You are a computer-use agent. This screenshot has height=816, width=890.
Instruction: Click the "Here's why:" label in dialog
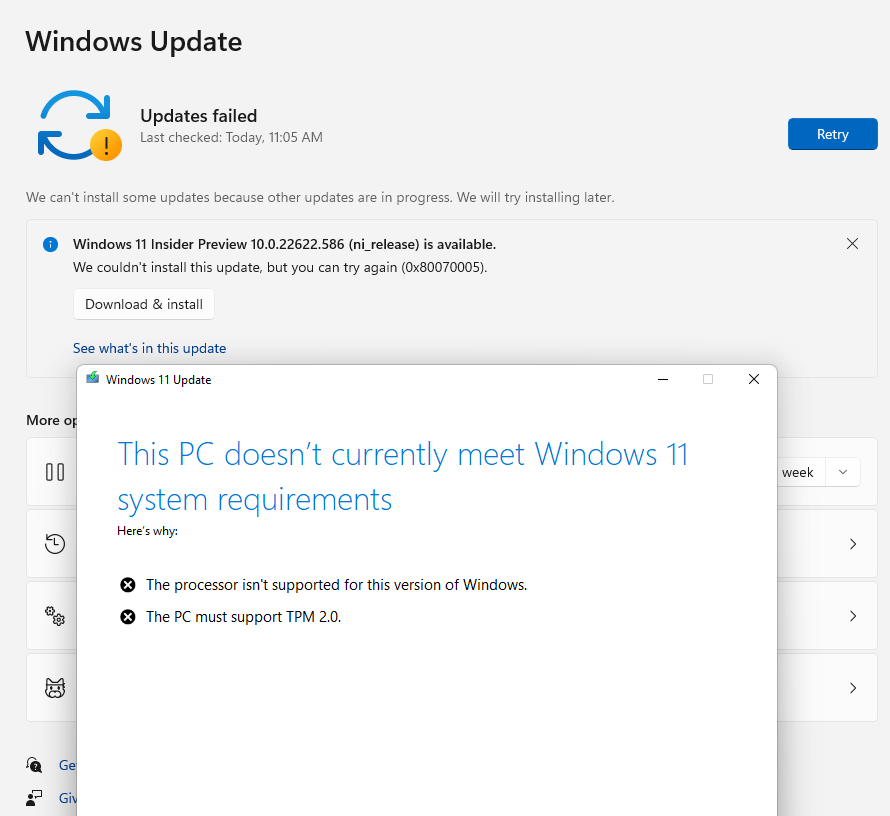(x=148, y=531)
